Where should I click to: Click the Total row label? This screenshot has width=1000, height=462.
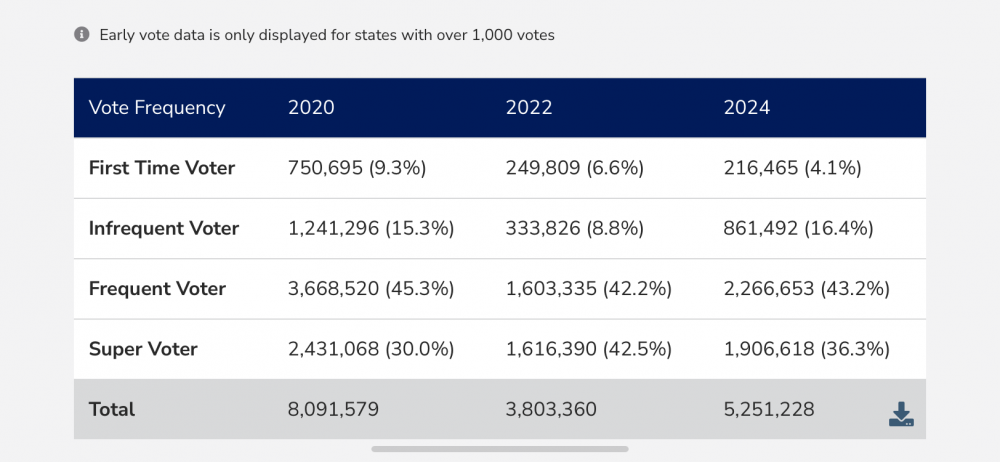[x=112, y=409]
